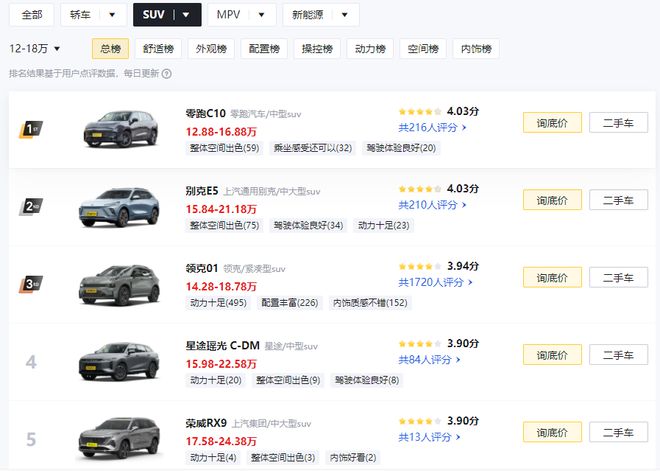This screenshot has height=471, width=660.
Task: Click the 17.58-24.38万 price text
Action: pyautogui.click(x=221, y=442)
